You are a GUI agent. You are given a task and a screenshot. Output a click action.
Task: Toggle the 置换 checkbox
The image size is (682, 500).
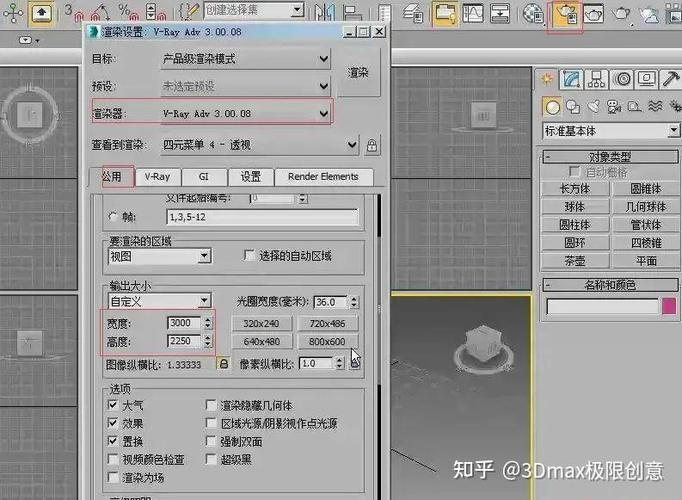pyautogui.click(x=113, y=441)
